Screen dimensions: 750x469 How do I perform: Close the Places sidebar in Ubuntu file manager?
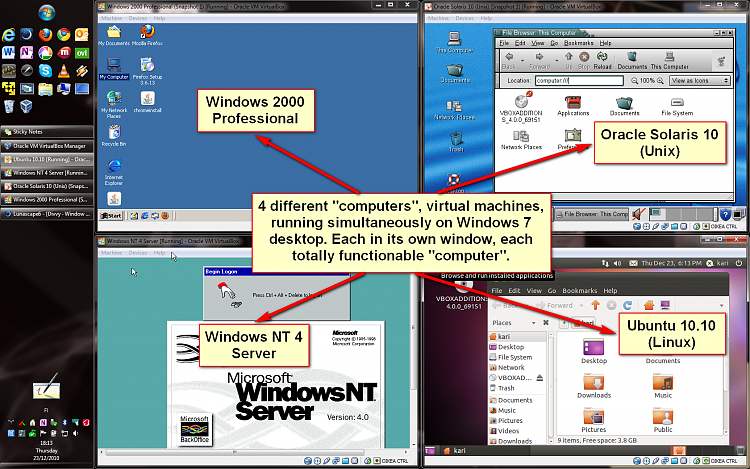pos(545,323)
